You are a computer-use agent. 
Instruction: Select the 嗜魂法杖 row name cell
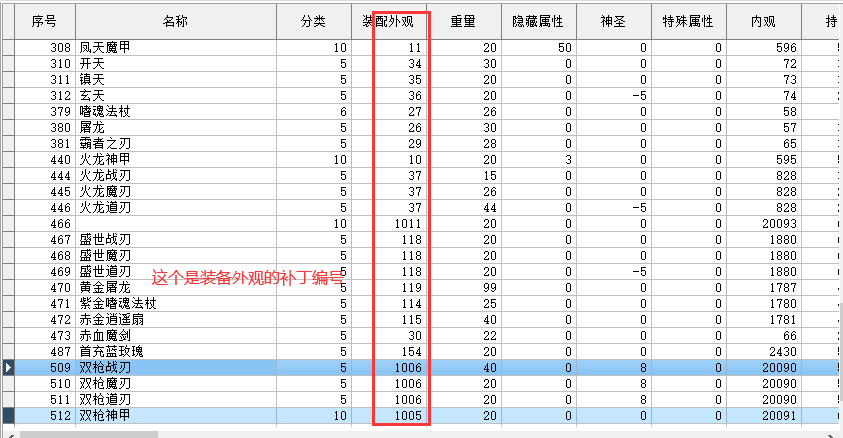(x=105, y=112)
